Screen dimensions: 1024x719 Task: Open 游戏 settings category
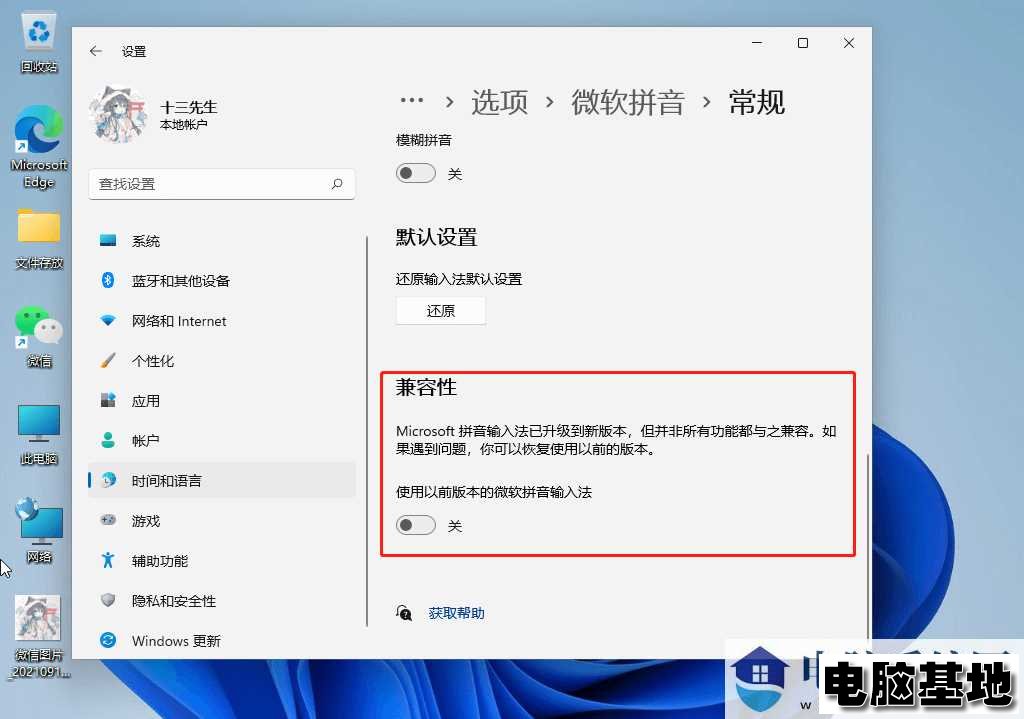pyautogui.click(x=222, y=520)
